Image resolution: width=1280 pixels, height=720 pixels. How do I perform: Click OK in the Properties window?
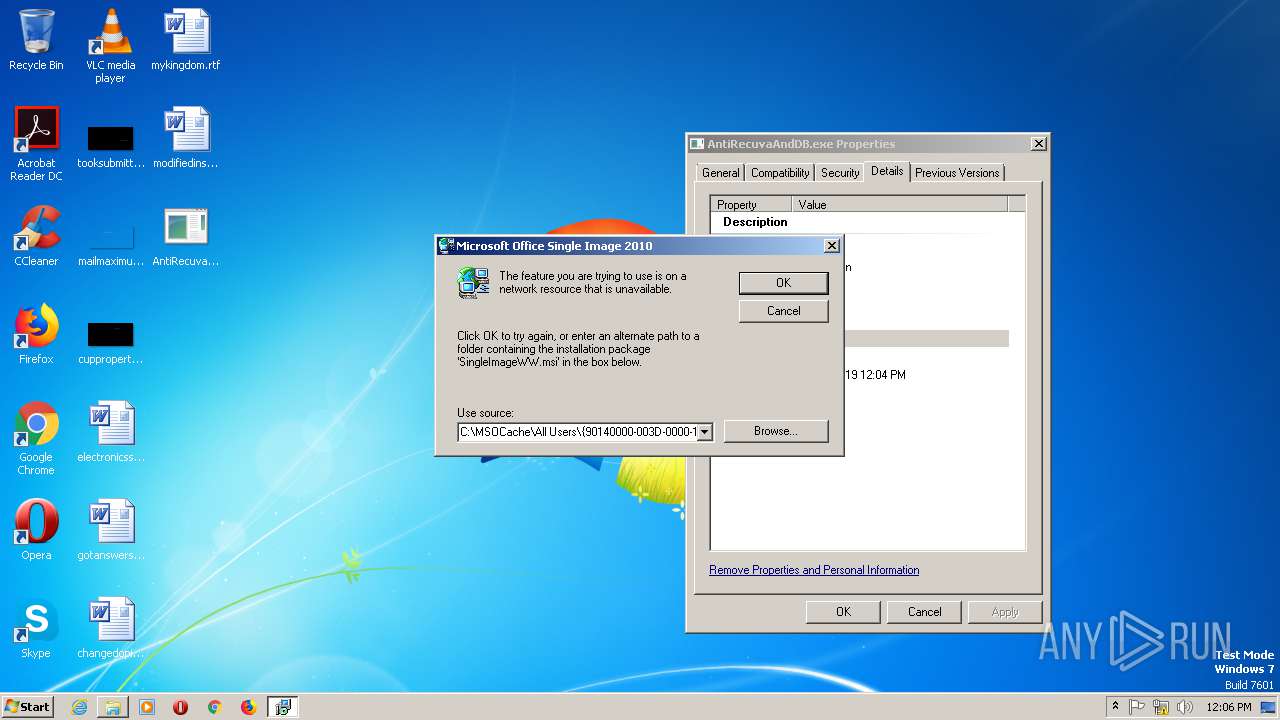843,612
